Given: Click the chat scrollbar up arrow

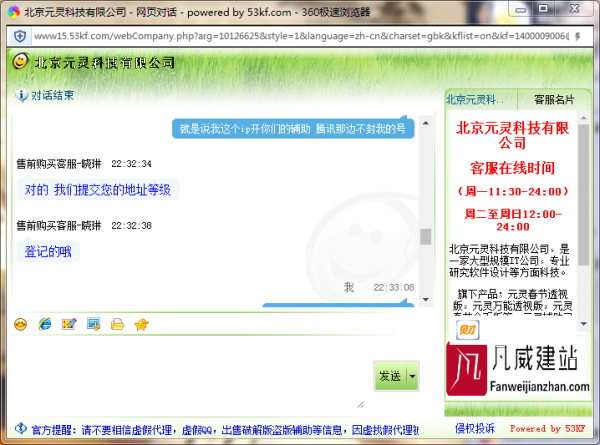Looking at the screenshot, I should [426, 123].
